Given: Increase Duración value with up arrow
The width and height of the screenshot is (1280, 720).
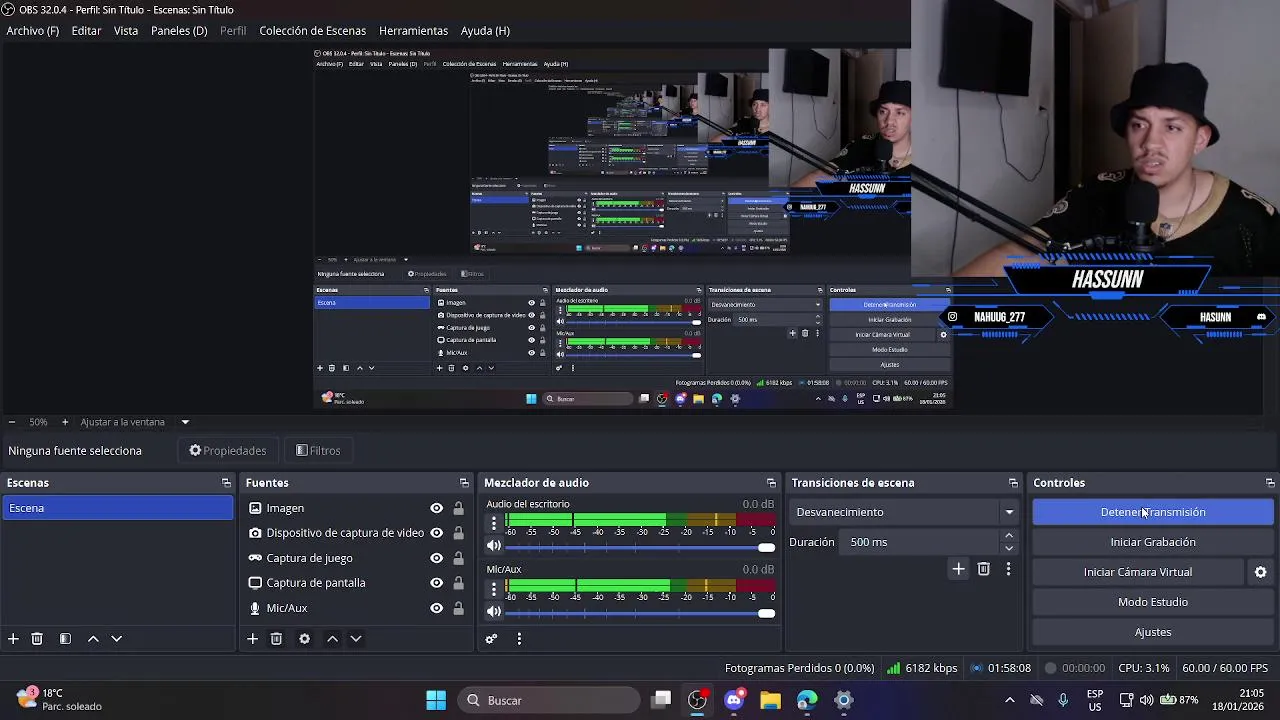Looking at the screenshot, I should coord(1008,536).
